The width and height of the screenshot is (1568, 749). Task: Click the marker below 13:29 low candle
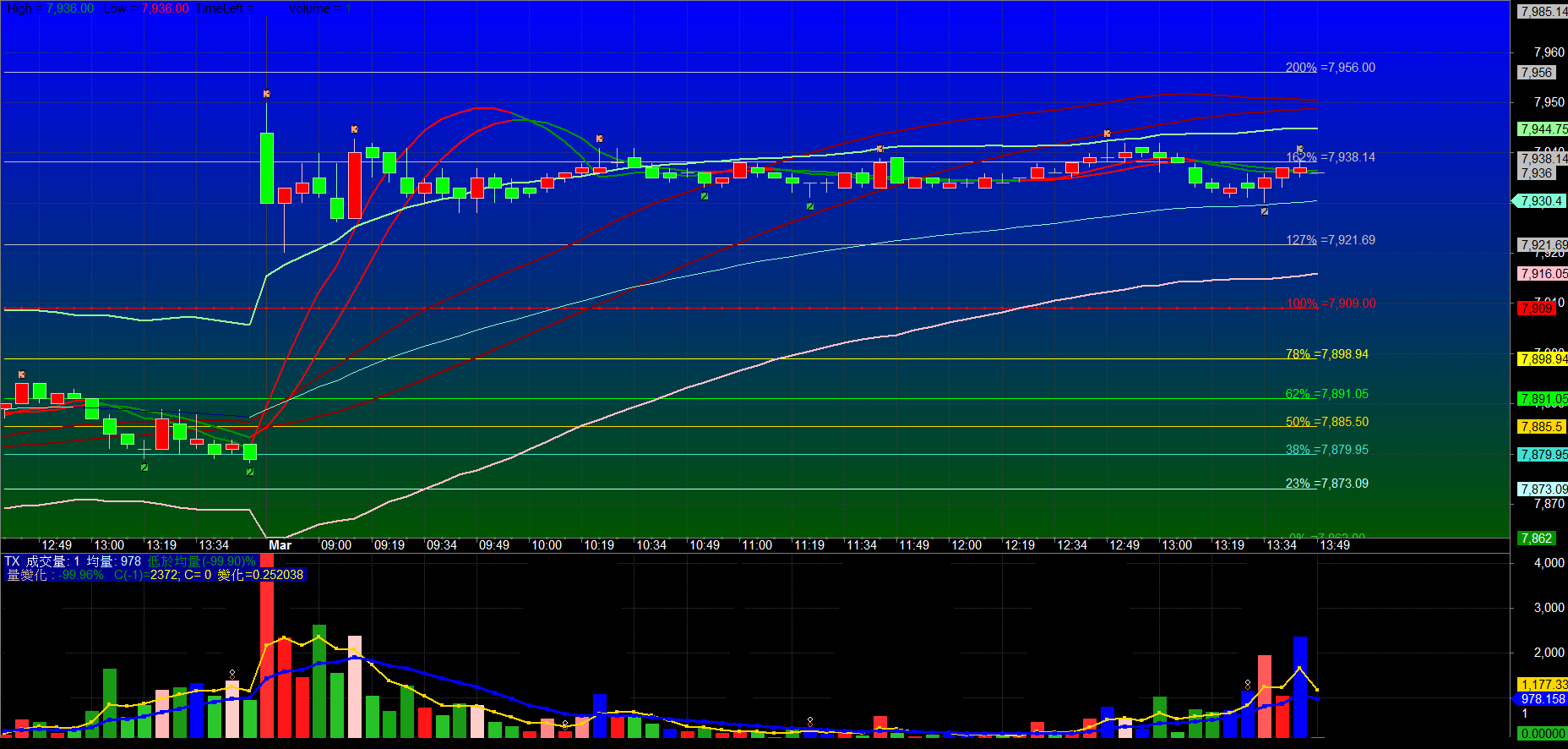point(1264,211)
